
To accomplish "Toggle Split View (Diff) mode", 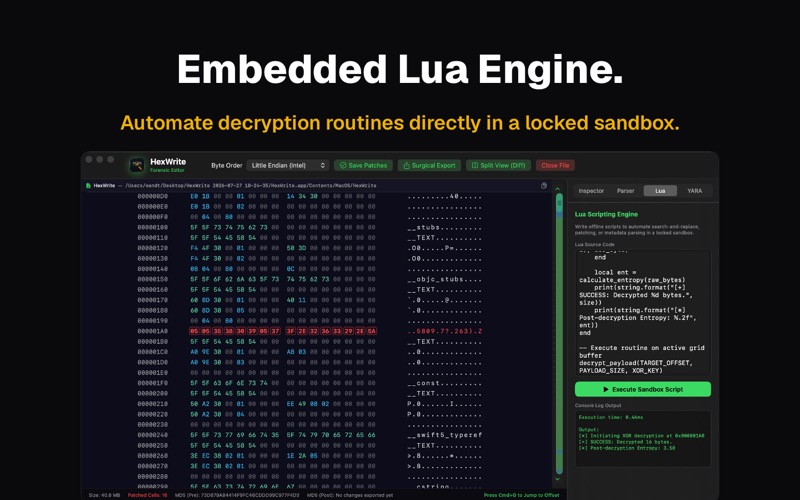I will [x=498, y=165].
